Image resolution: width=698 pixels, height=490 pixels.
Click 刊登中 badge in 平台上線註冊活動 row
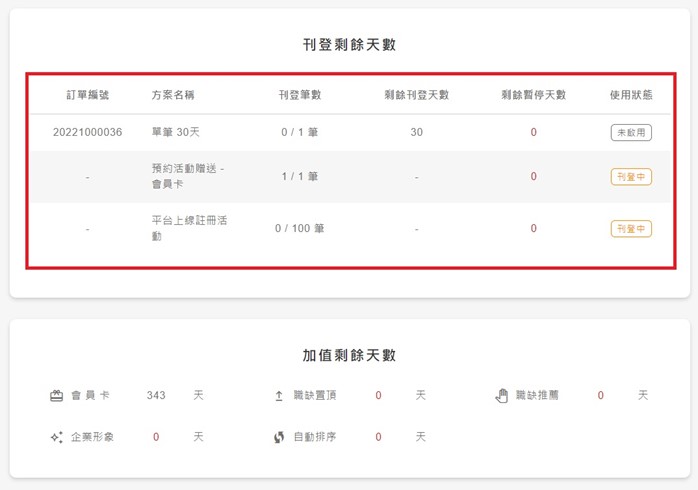pos(631,229)
